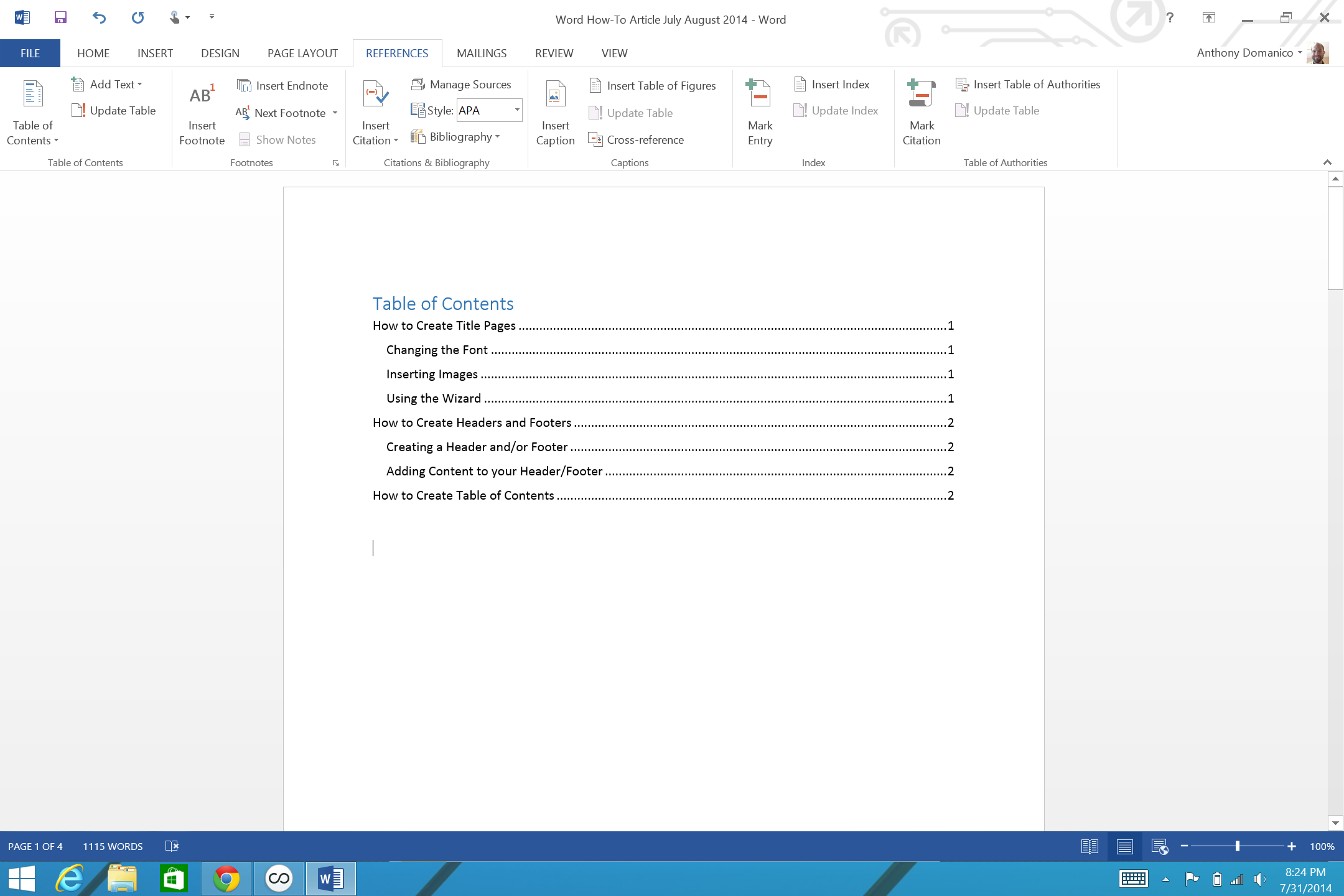Toggle Show Notes checkbox
Screen dimensions: 1344x896
coord(280,139)
